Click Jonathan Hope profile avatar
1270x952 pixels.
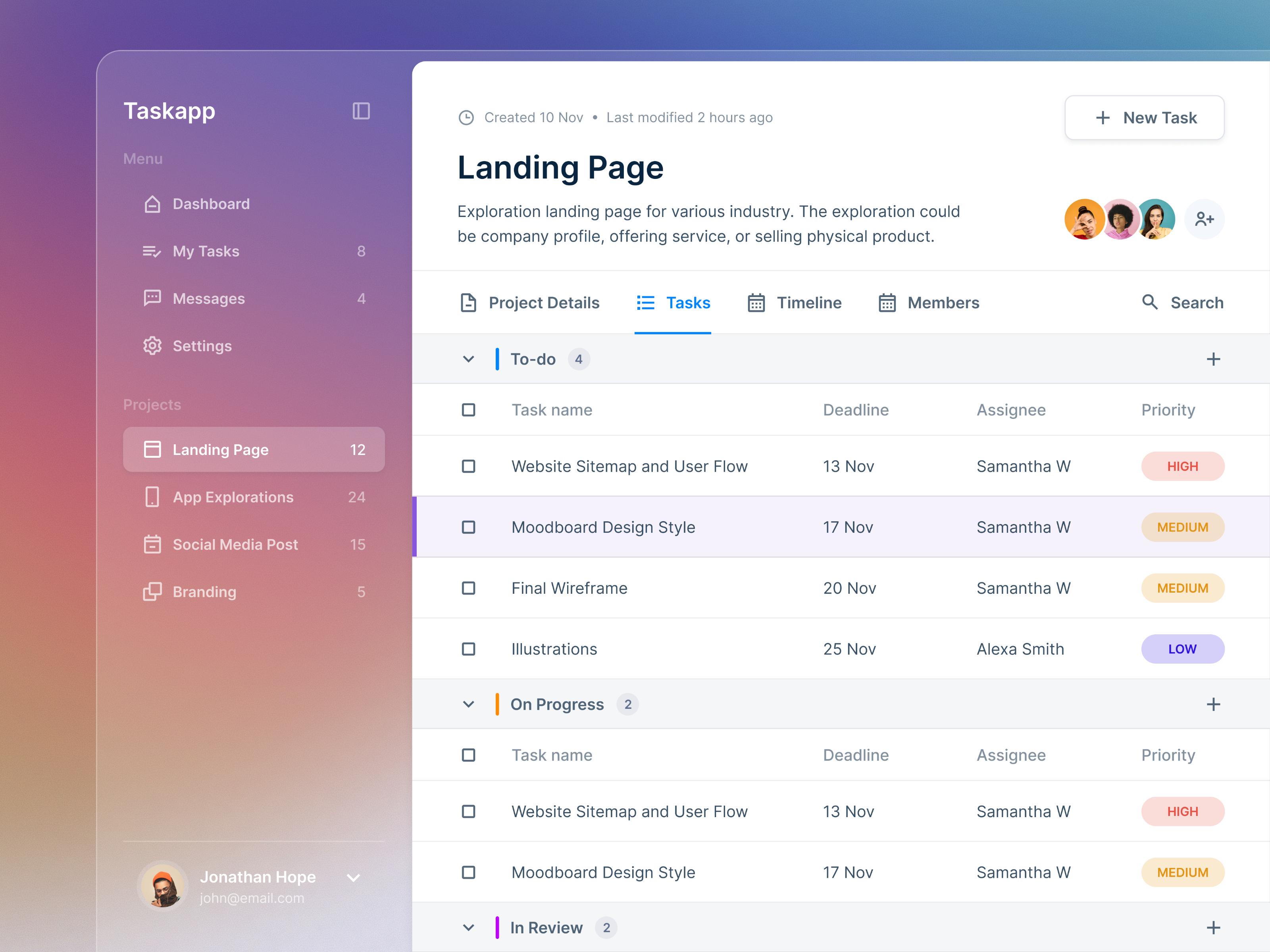point(162,886)
